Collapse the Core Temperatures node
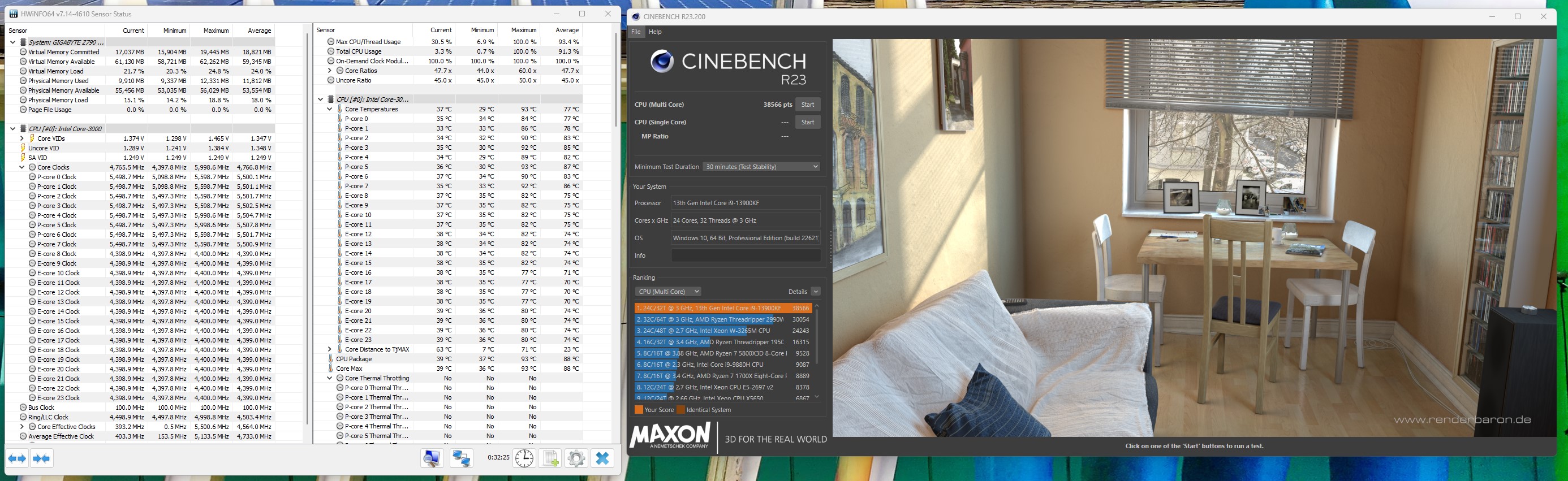Image resolution: width=1568 pixels, height=481 pixels. [x=330, y=110]
